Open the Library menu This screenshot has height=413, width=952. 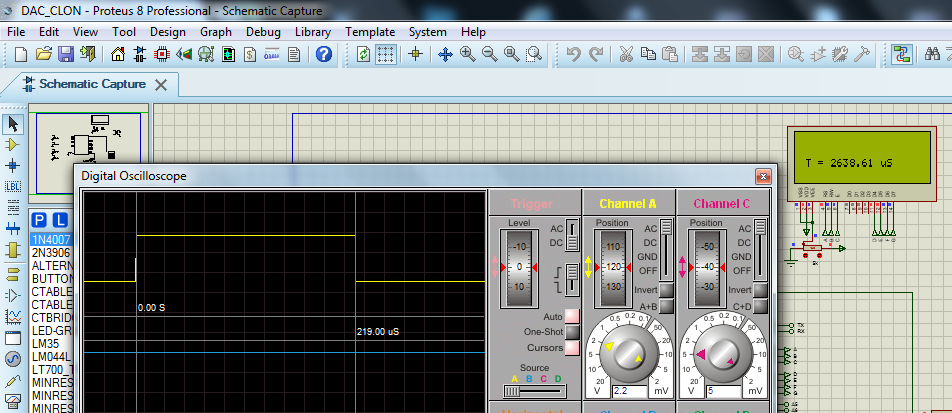click(x=313, y=32)
